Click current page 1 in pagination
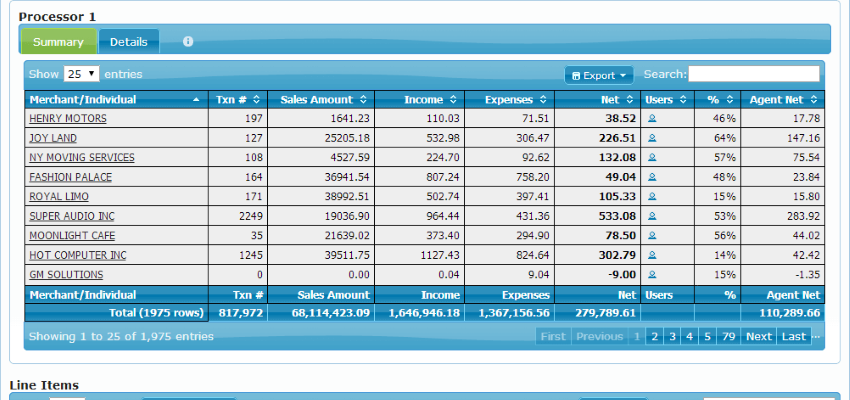The height and width of the screenshot is (400, 850). tap(637, 336)
